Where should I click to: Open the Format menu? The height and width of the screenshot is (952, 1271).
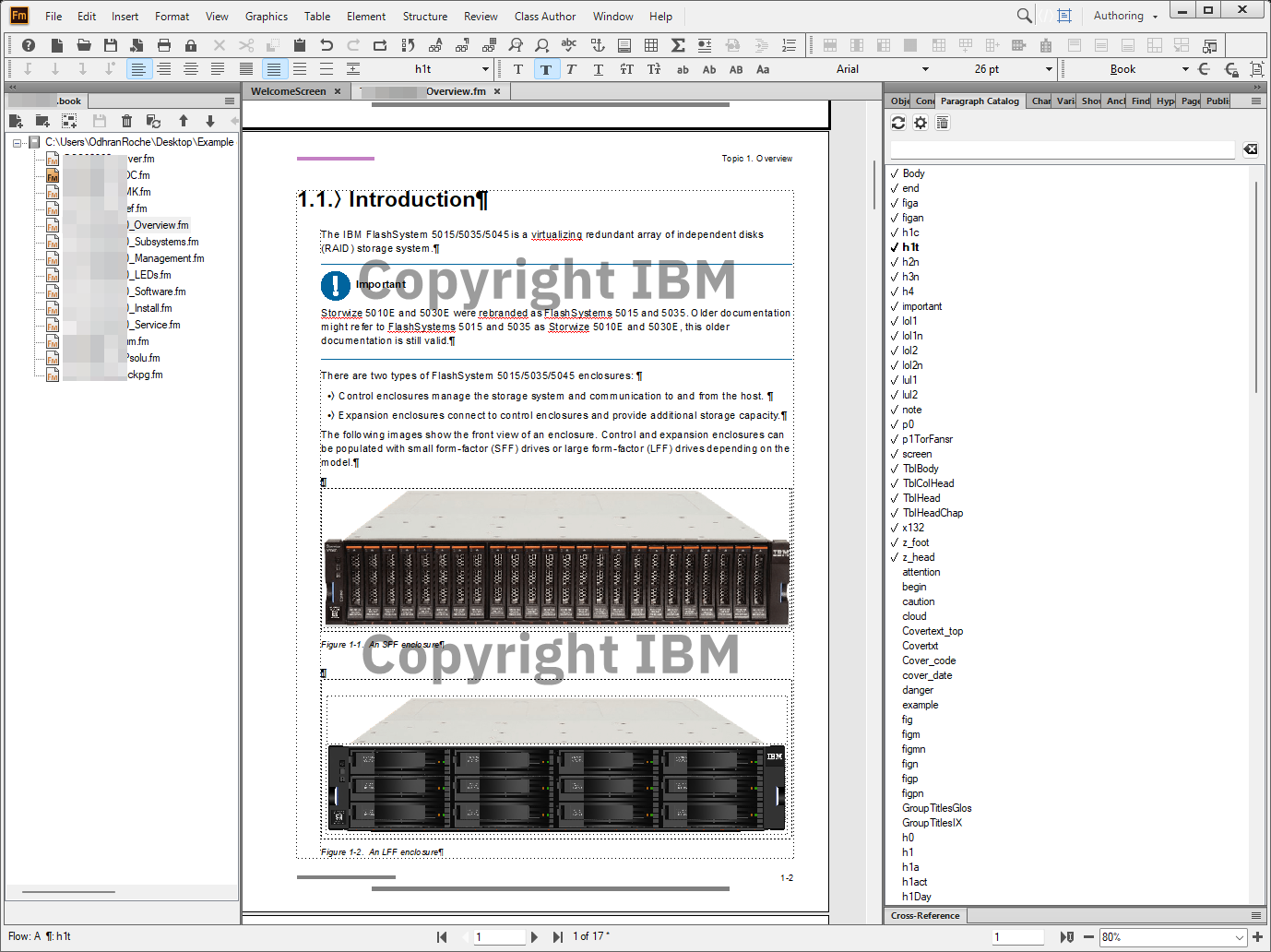pos(172,16)
